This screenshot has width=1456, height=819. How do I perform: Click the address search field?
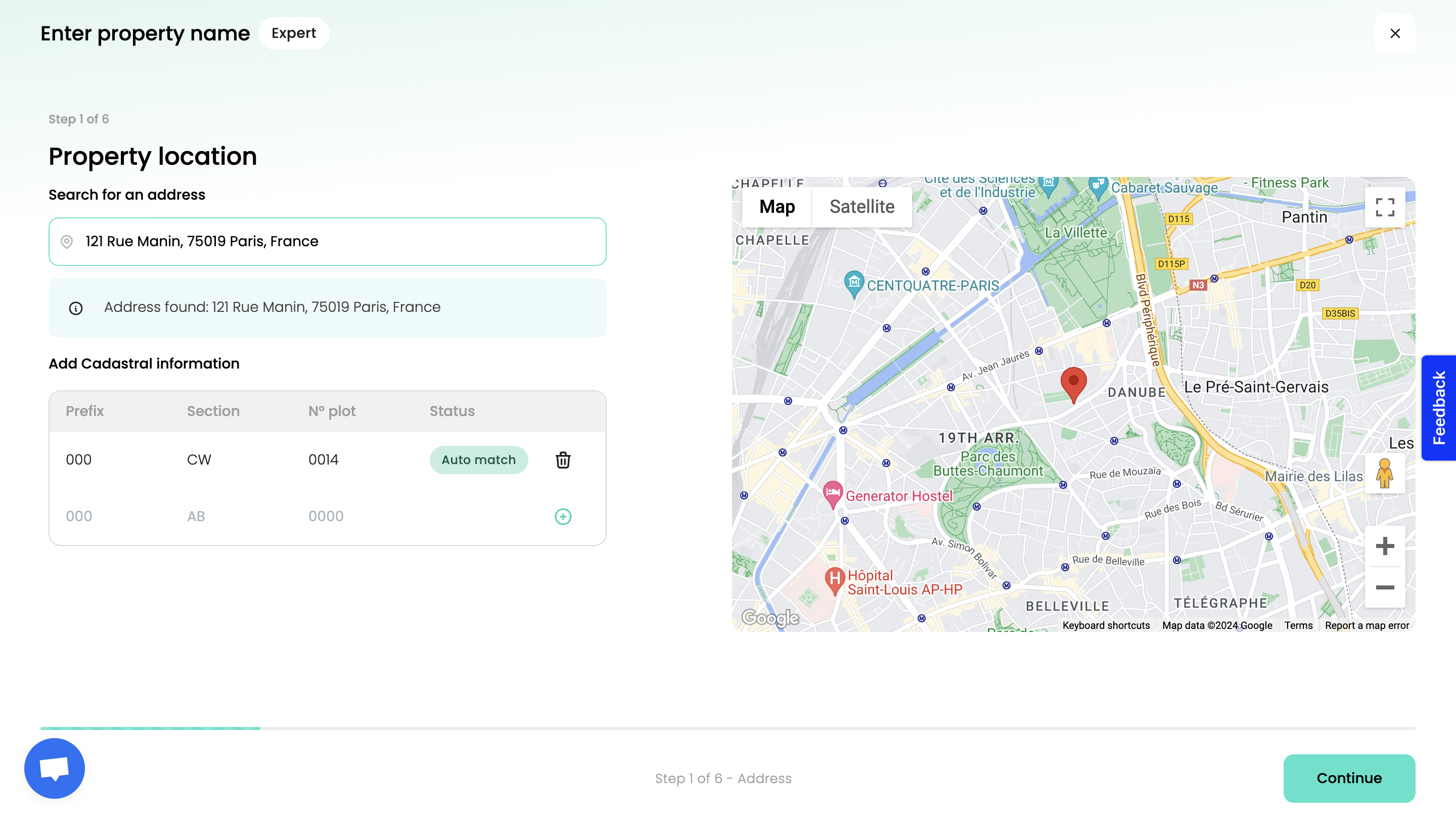(339, 241)
